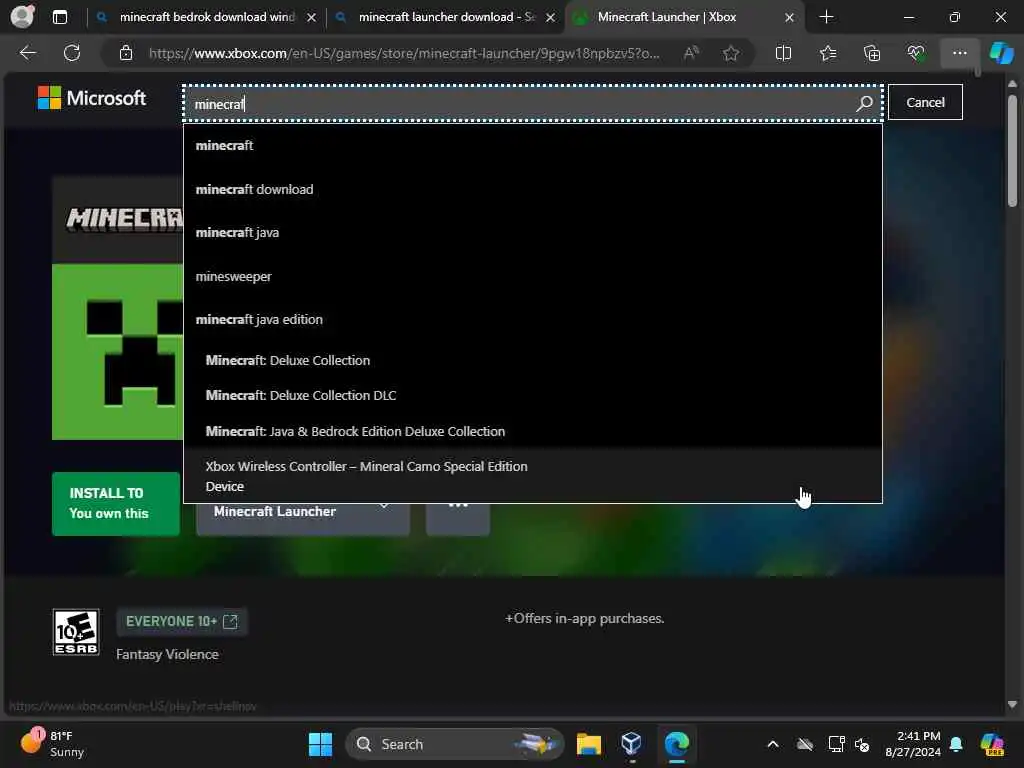Open 'Minecraft: Deluxe Collection DLC' result

[x=532, y=396]
